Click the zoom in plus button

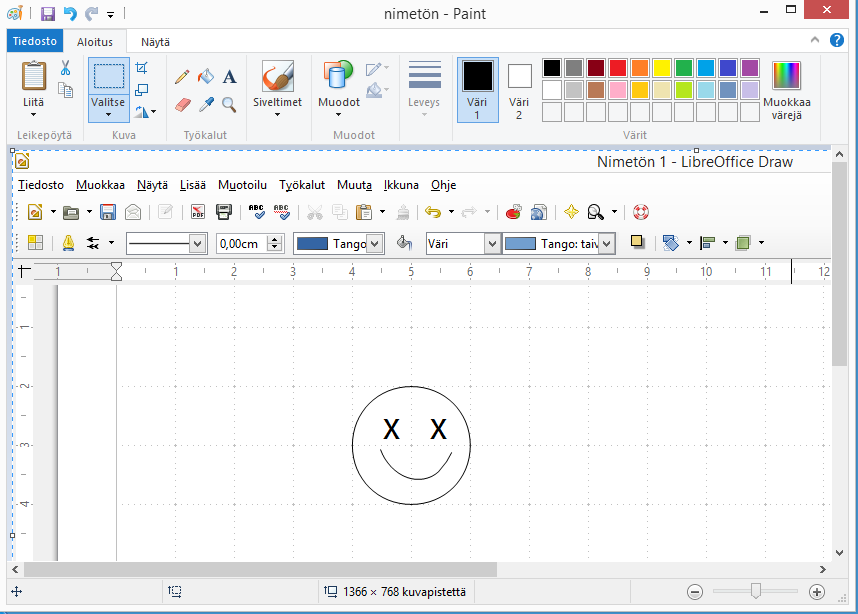click(817, 592)
